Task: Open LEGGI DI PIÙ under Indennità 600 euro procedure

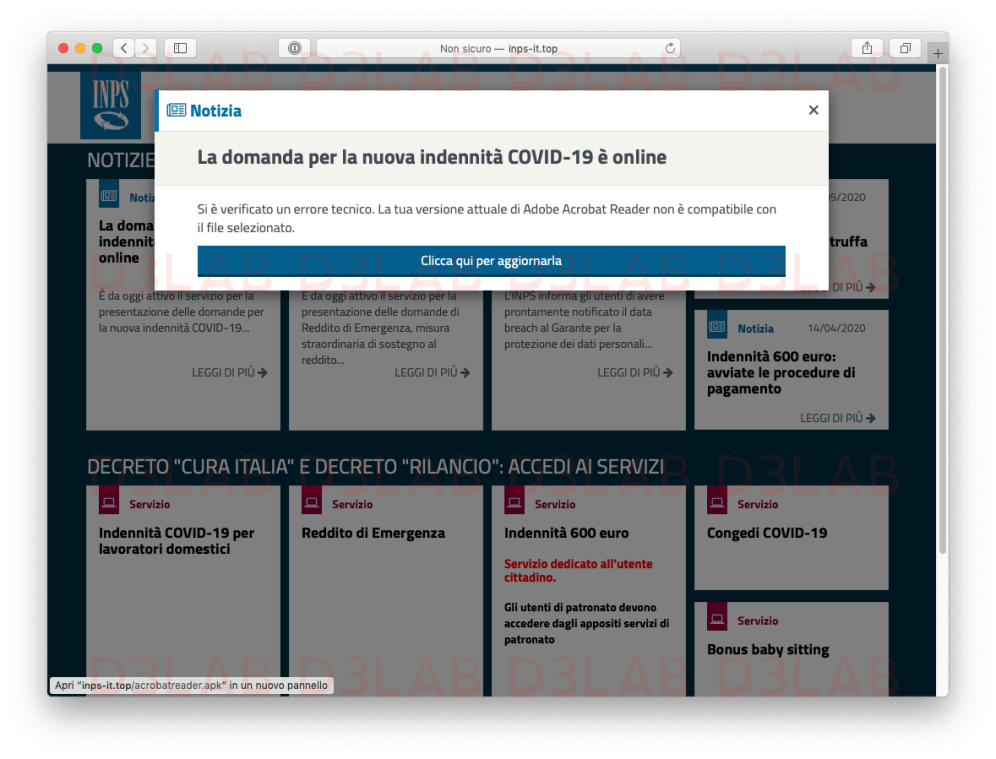Action: point(837,418)
